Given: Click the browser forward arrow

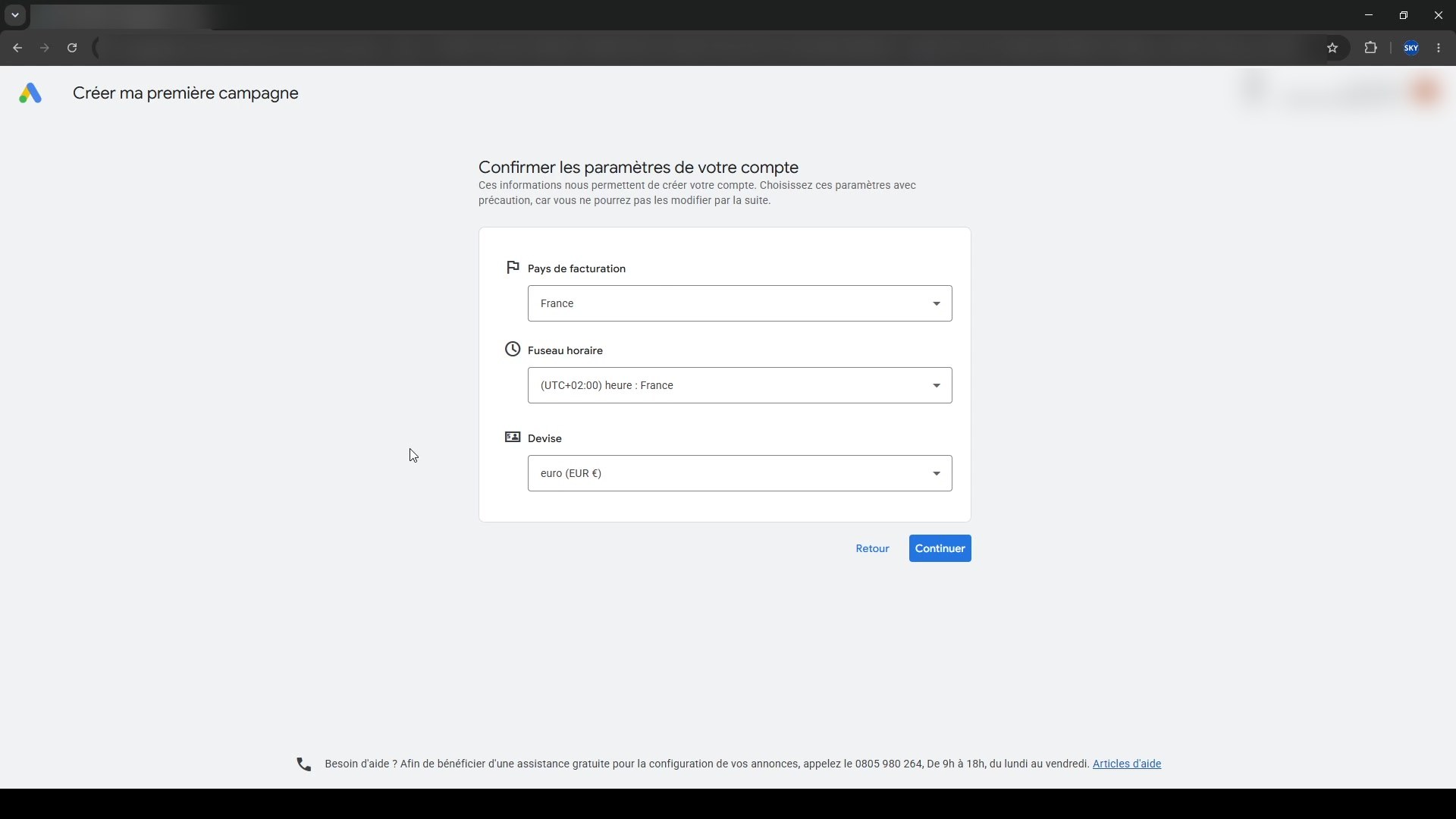Looking at the screenshot, I should 45,48.
